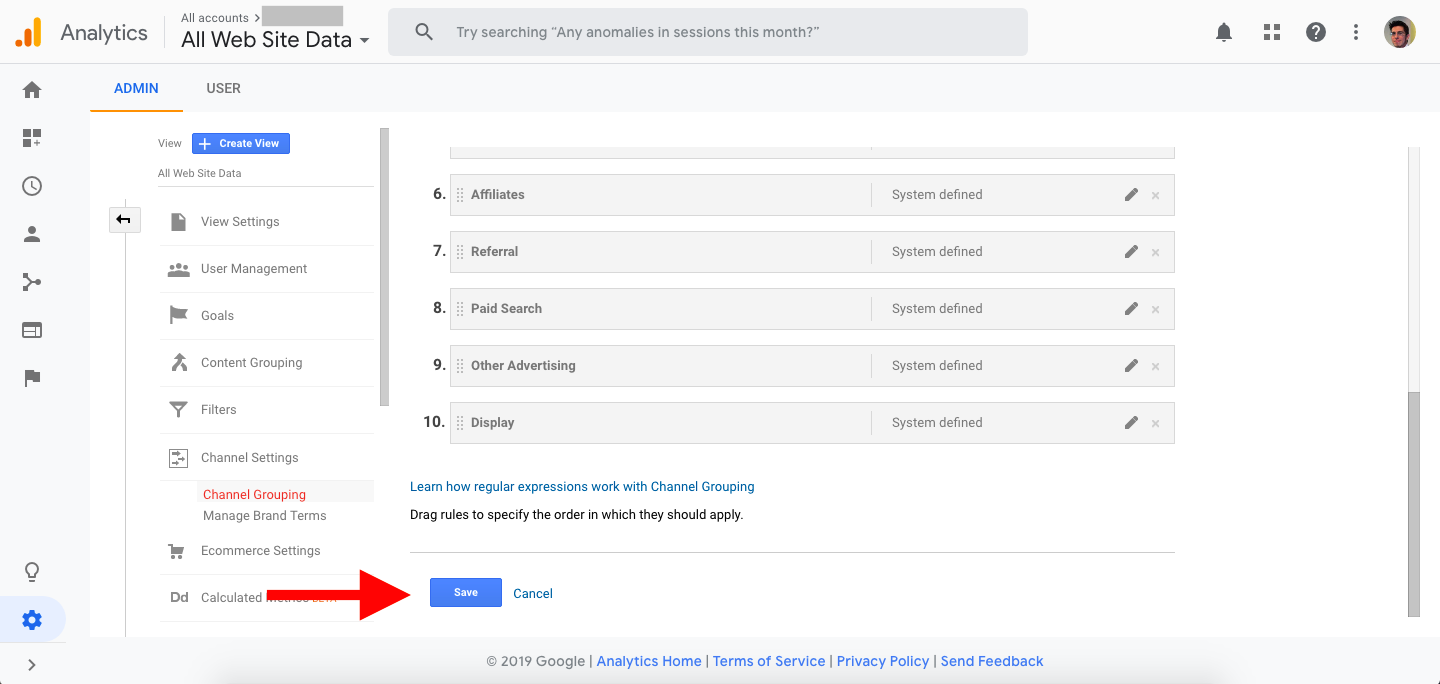Click the back arrow next to View Settings
This screenshot has height=684, width=1440.
pyautogui.click(x=124, y=219)
